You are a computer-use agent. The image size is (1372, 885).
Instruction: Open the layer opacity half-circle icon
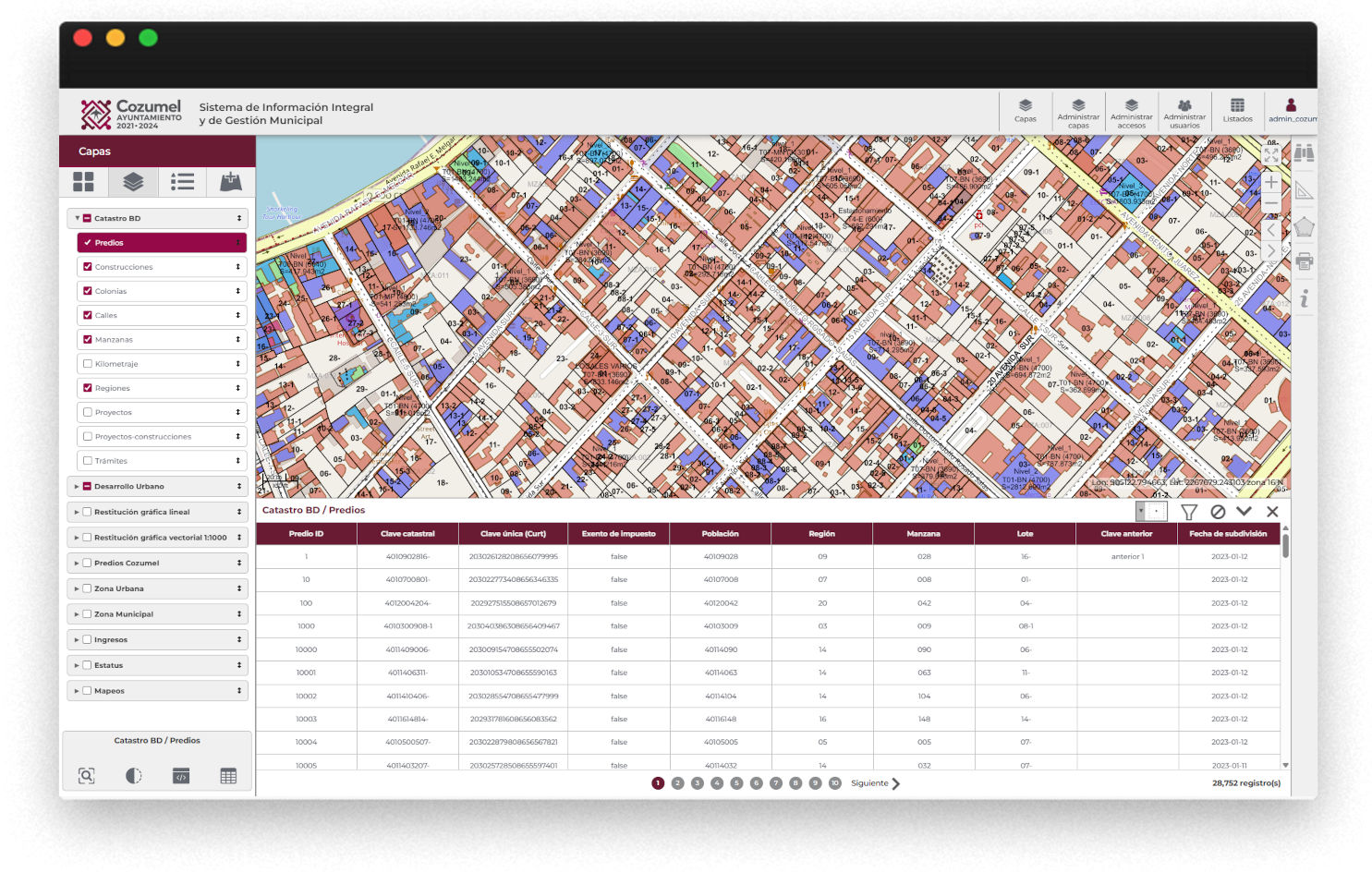(x=134, y=776)
